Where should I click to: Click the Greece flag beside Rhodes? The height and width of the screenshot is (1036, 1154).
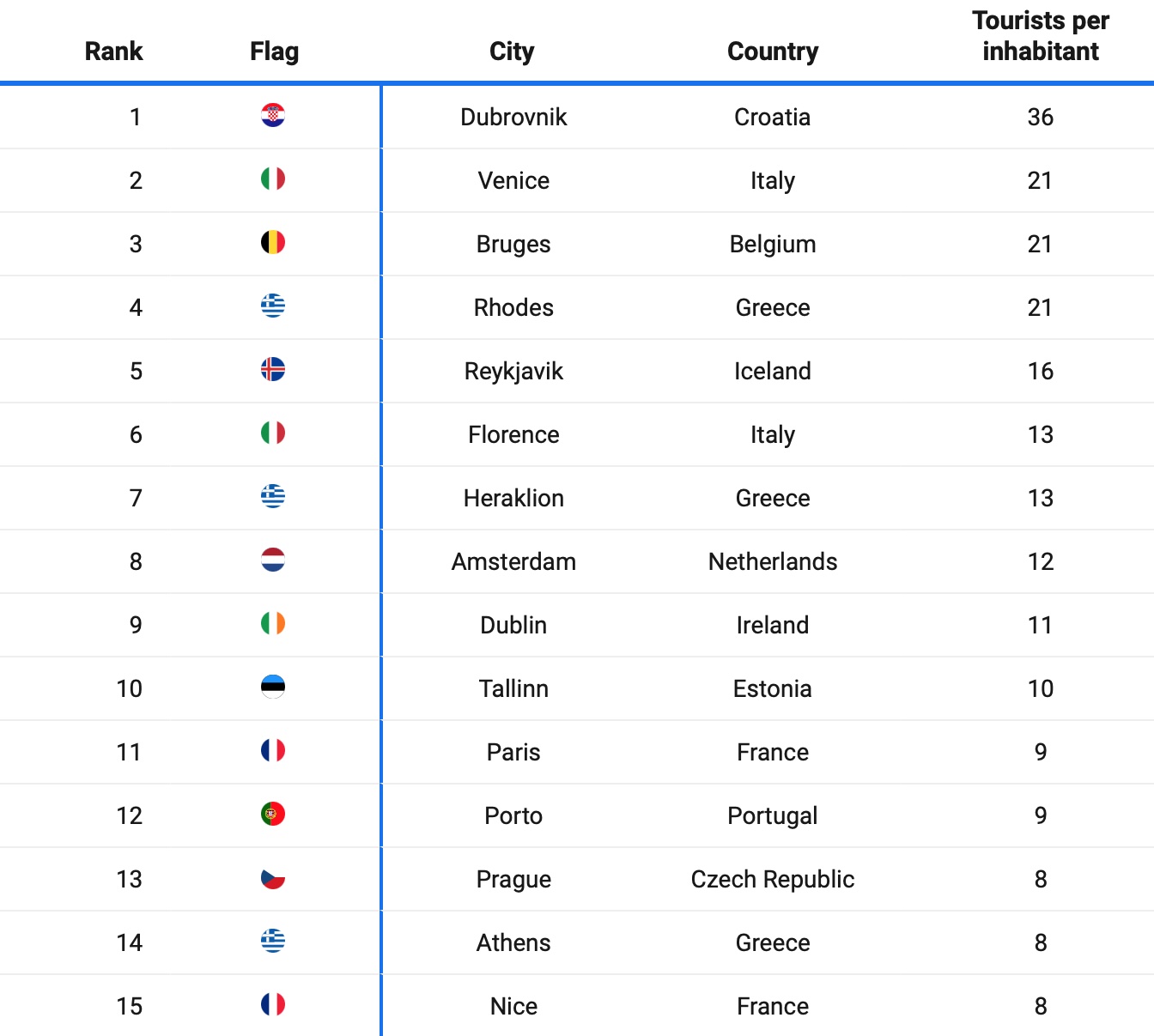click(273, 306)
